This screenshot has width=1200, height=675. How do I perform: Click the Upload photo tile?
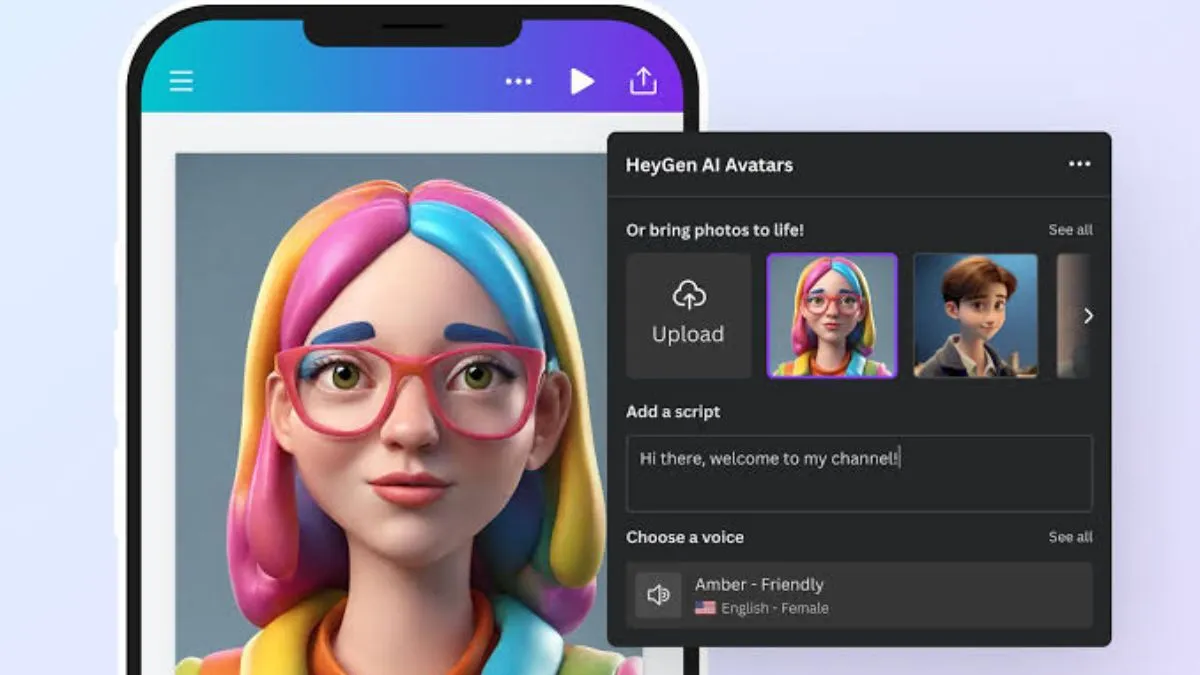(688, 315)
